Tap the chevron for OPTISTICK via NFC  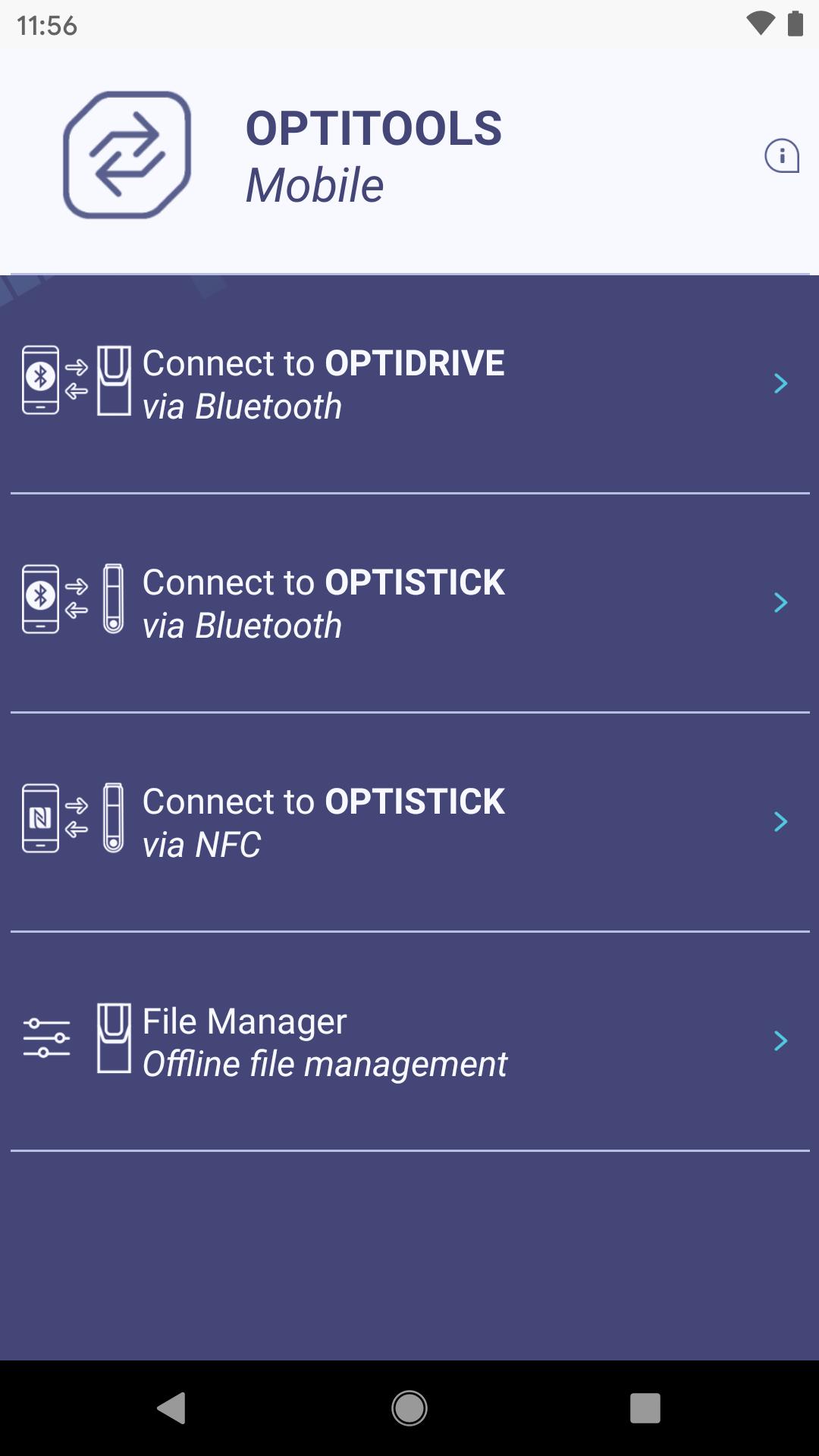(x=780, y=822)
